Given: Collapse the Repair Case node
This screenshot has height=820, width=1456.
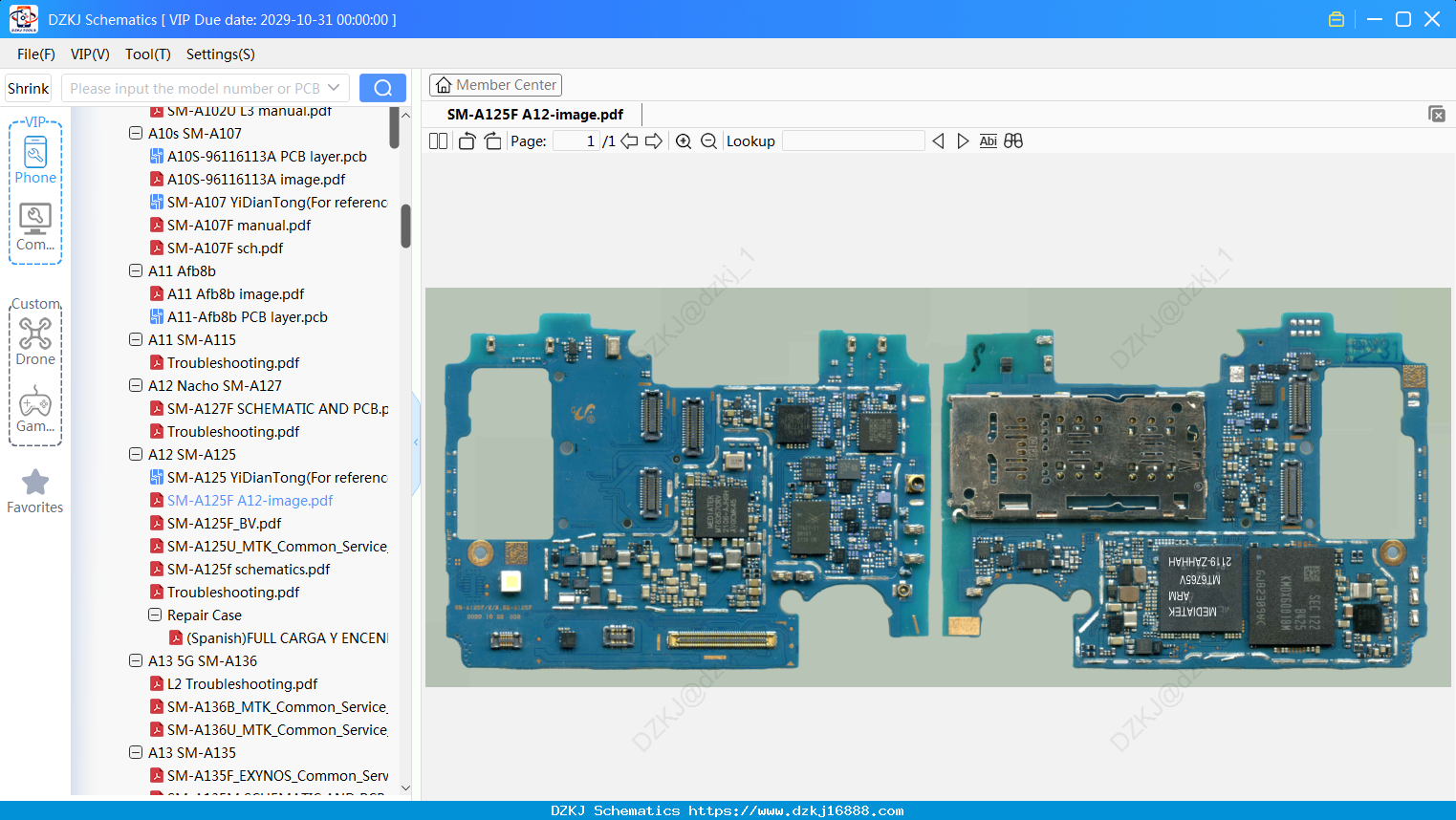Looking at the screenshot, I should pos(155,615).
